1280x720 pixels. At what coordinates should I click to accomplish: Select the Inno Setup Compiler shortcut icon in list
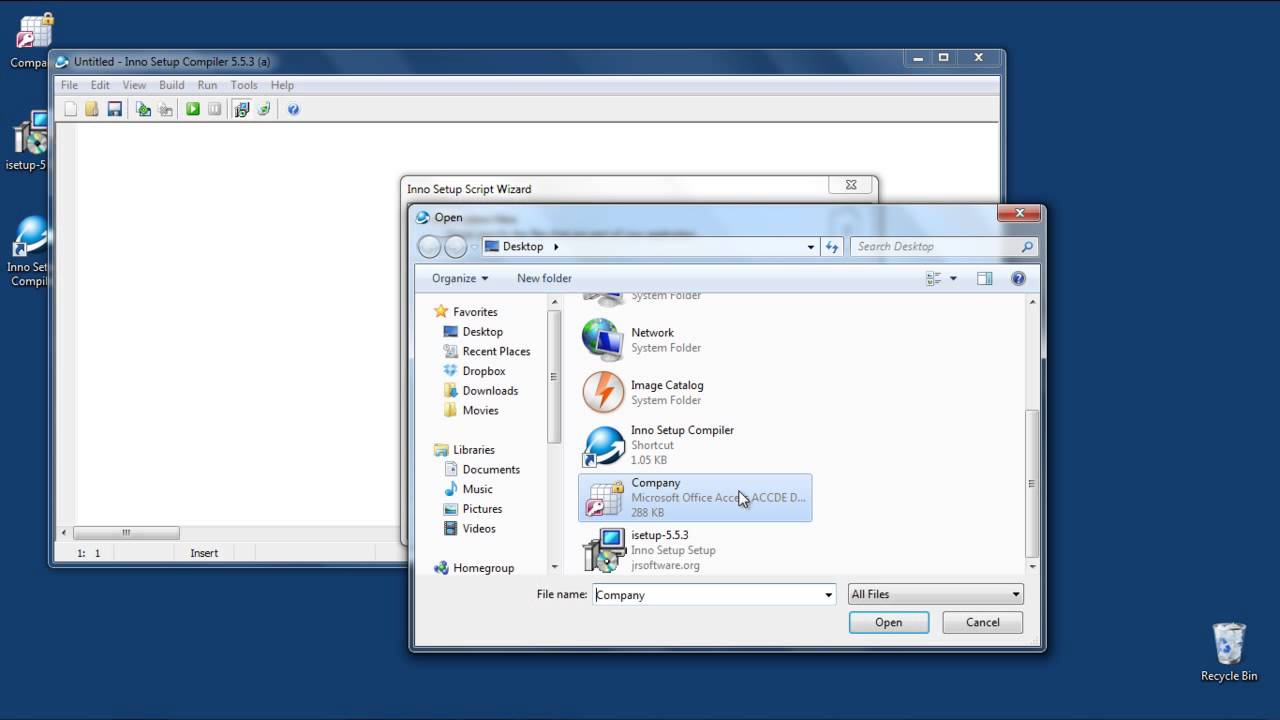pyautogui.click(x=603, y=445)
